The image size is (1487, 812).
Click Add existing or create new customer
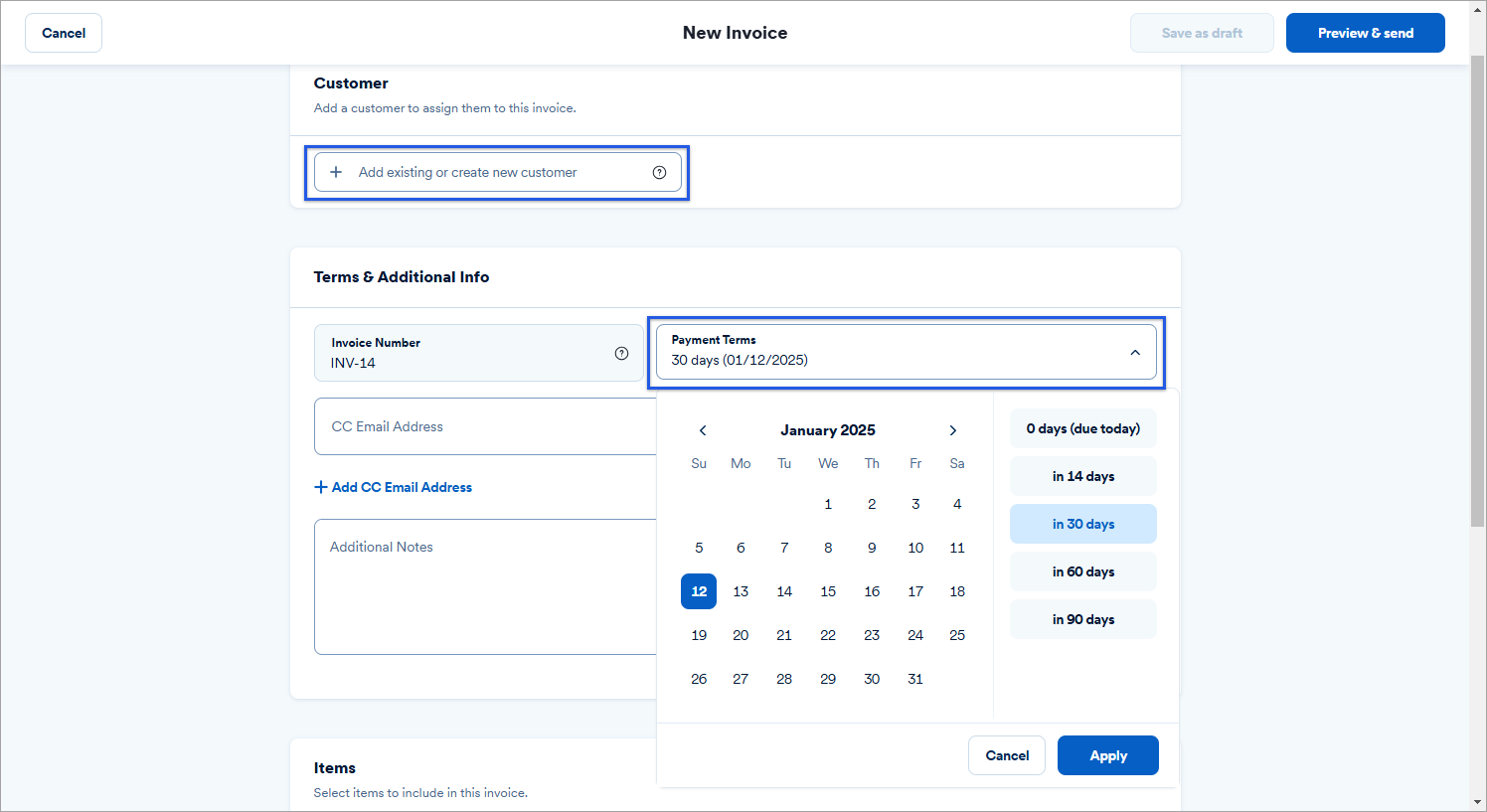point(498,172)
